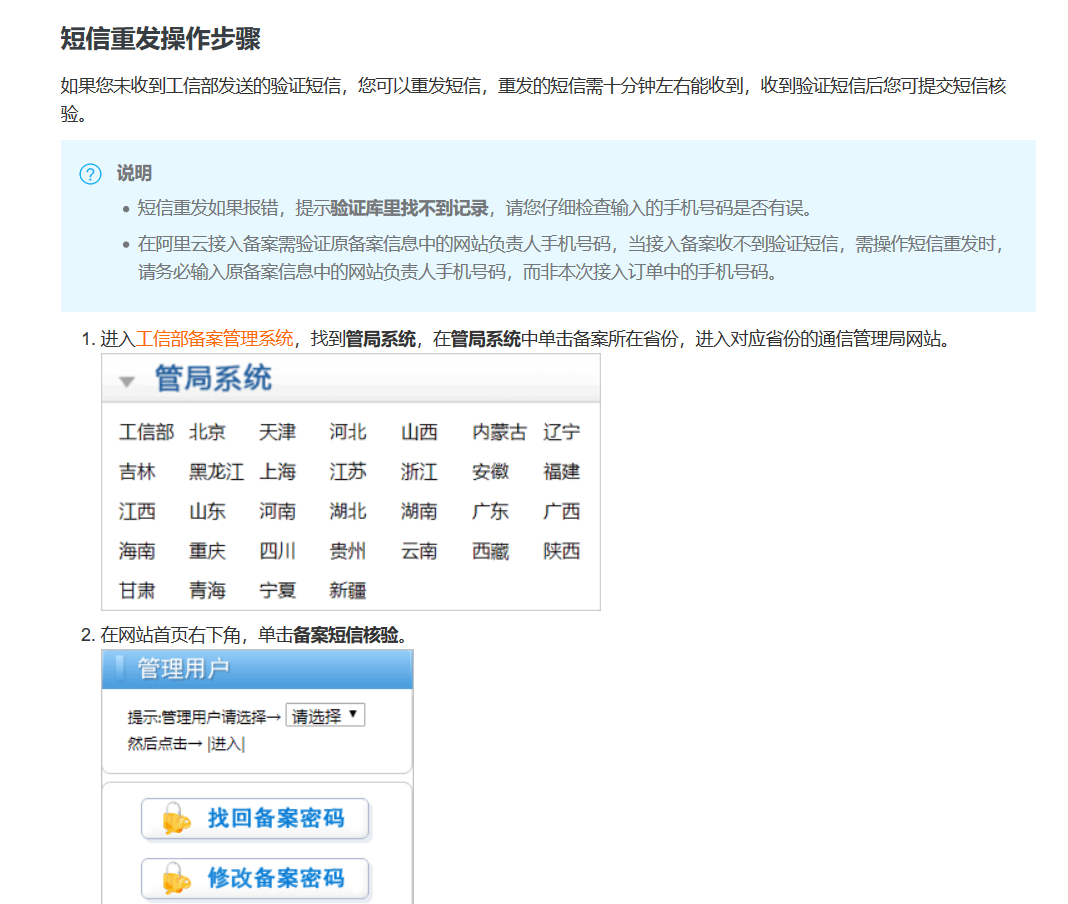Screen dimensions: 1068x904
Task: Collapse the 管局系统 triangle arrow
Action: click(127, 382)
